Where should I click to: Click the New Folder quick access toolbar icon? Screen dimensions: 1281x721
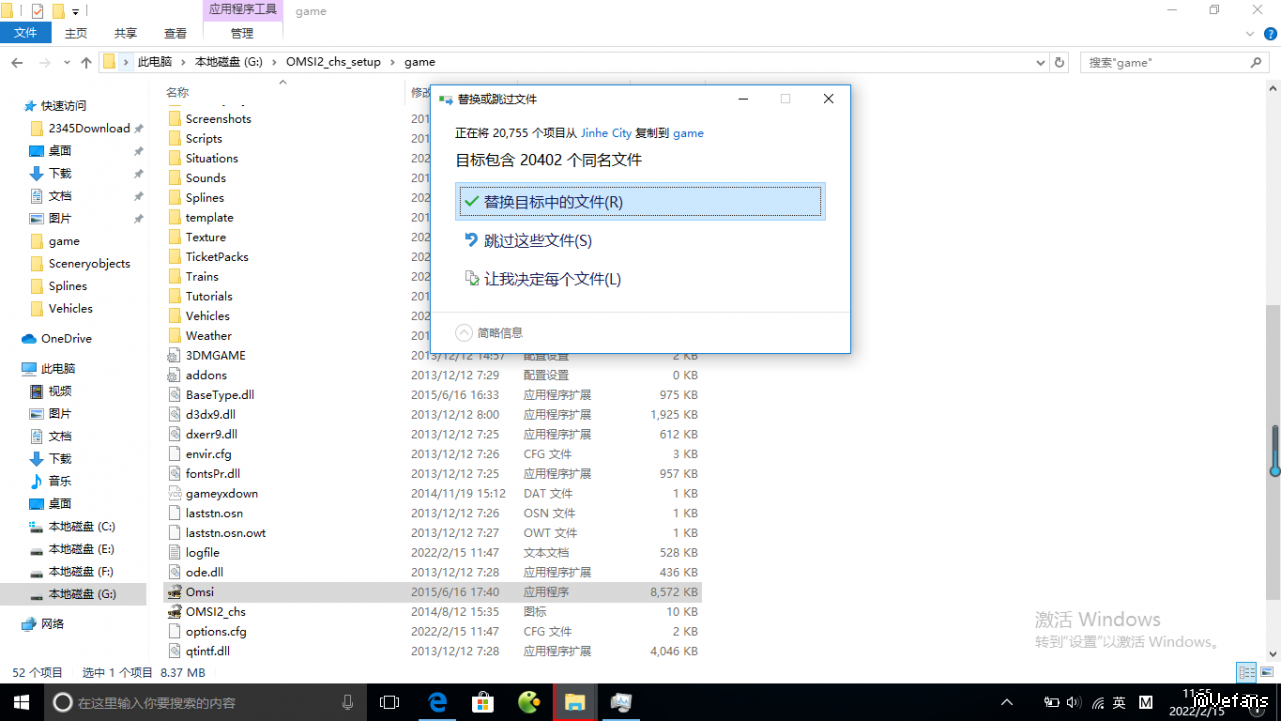58,11
